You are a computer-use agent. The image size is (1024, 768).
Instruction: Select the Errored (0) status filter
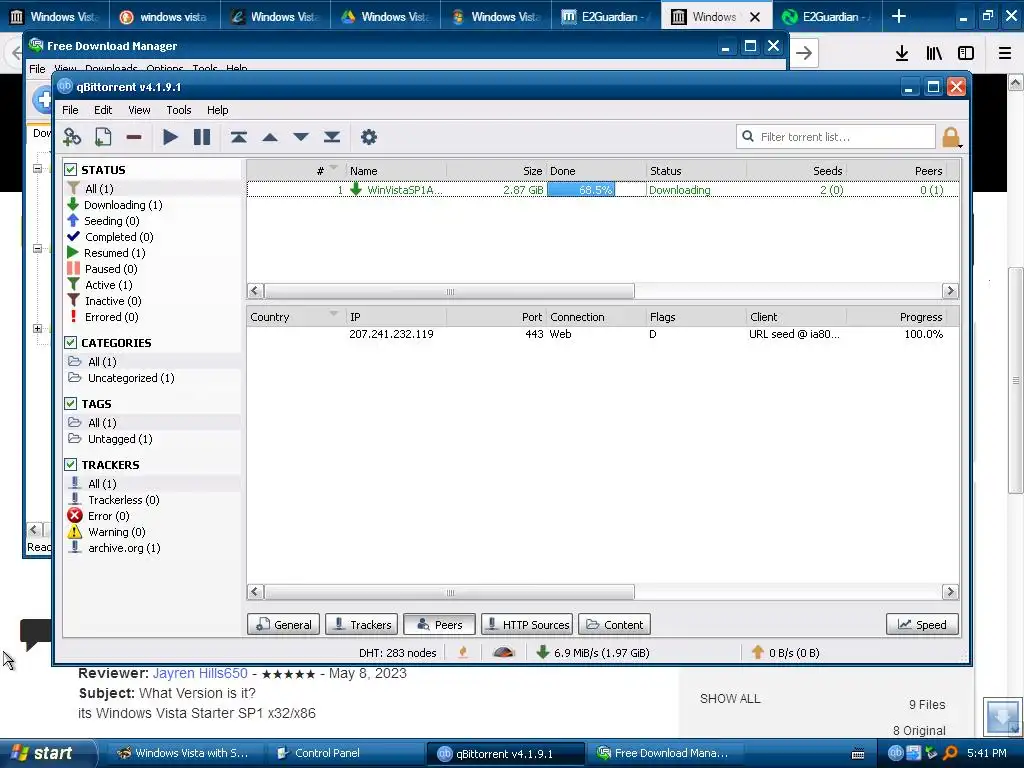[x=112, y=317]
